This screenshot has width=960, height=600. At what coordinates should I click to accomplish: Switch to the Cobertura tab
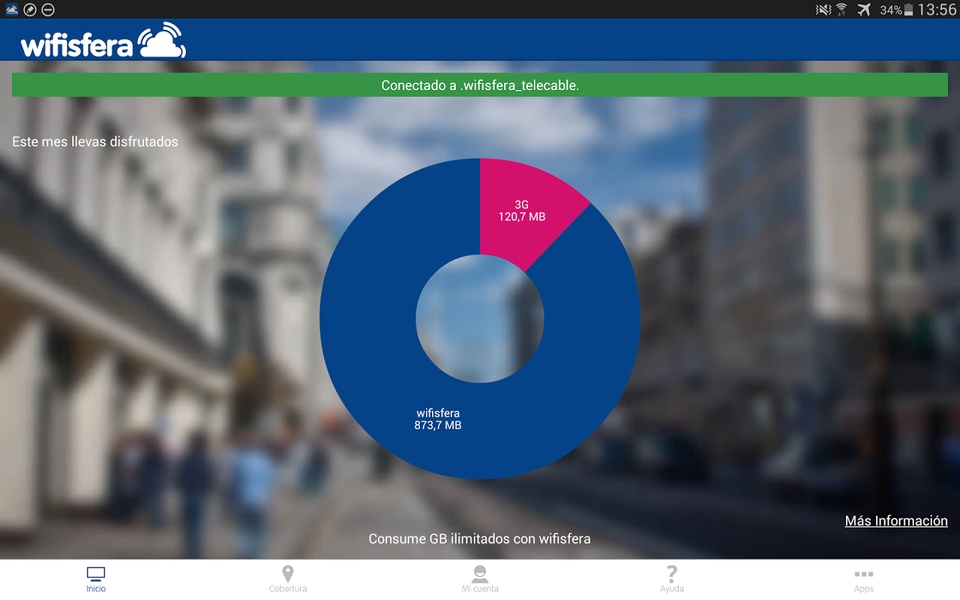click(x=288, y=579)
